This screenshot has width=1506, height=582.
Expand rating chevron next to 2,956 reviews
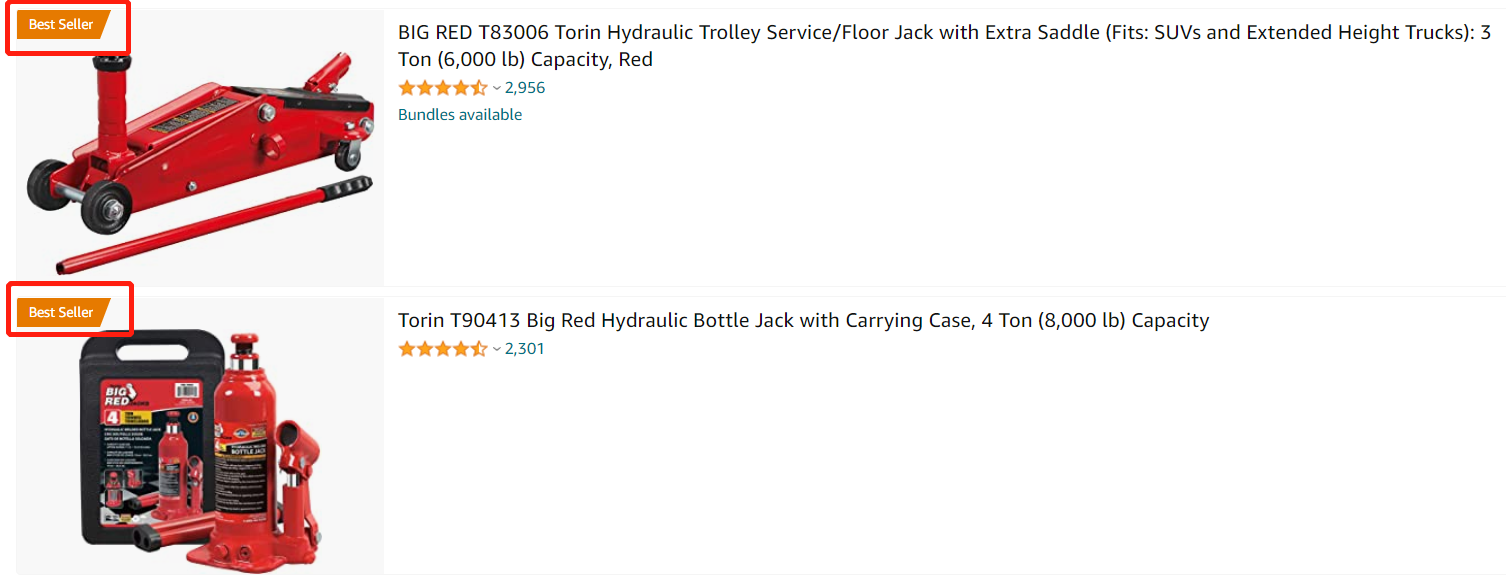coord(497,88)
